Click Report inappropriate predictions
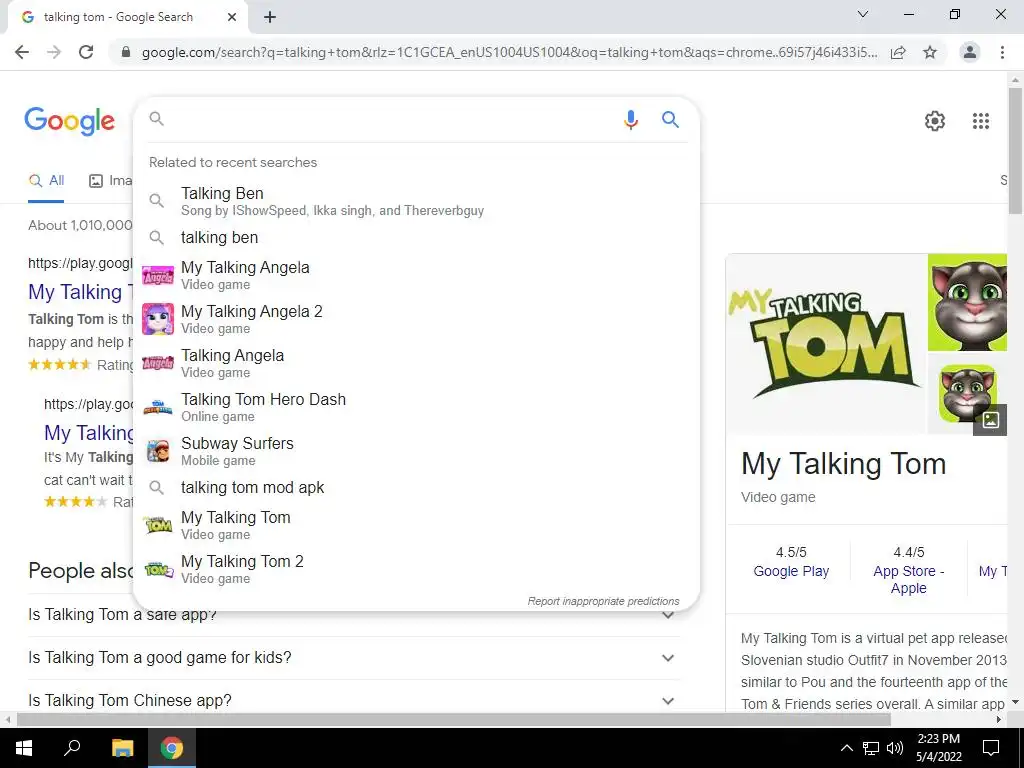Screen dimensions: 1024x768 pos(603,601)
